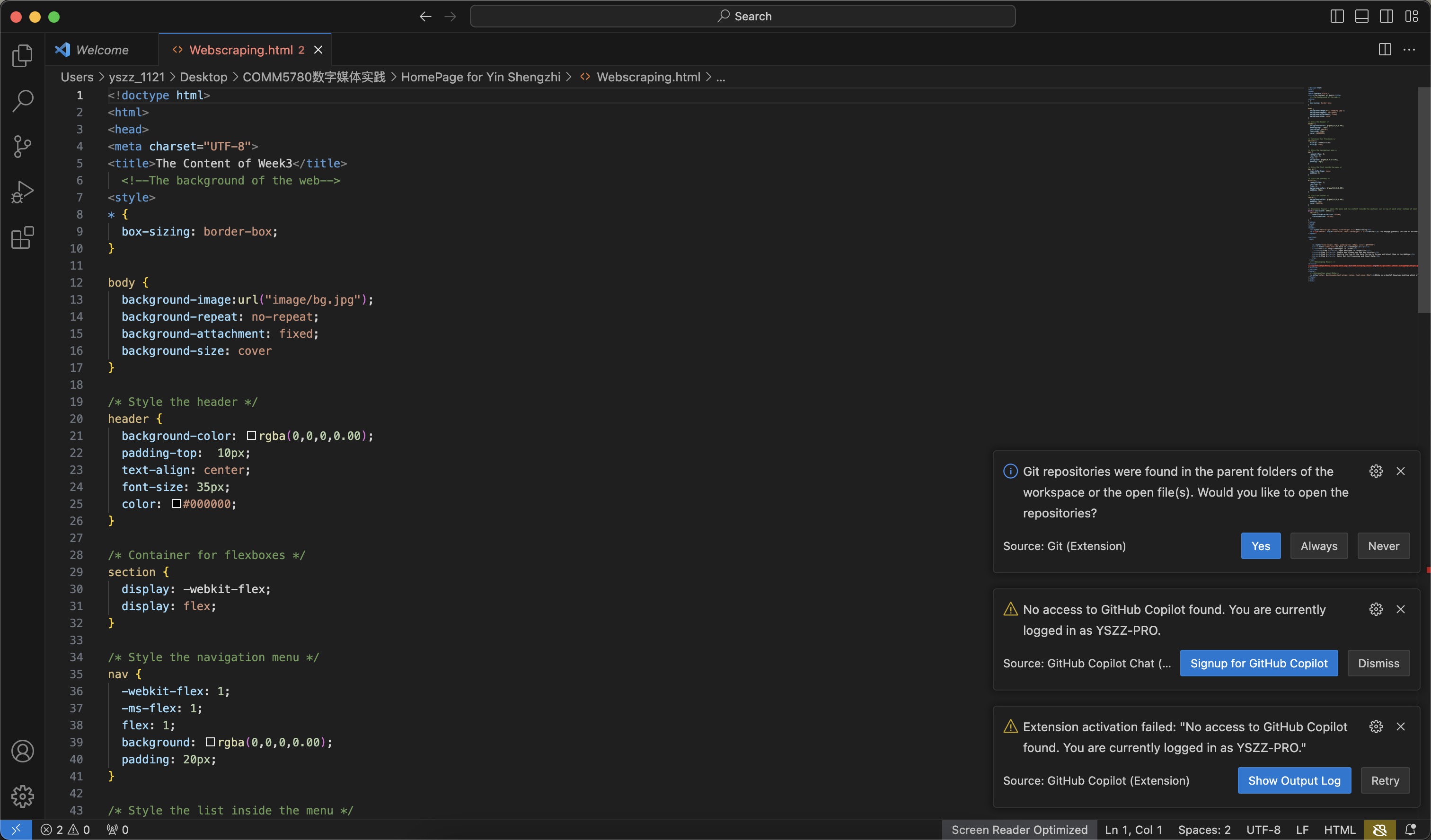
Task: Click Yes to open Git repositories
Action: click(x=1260, y=545)
